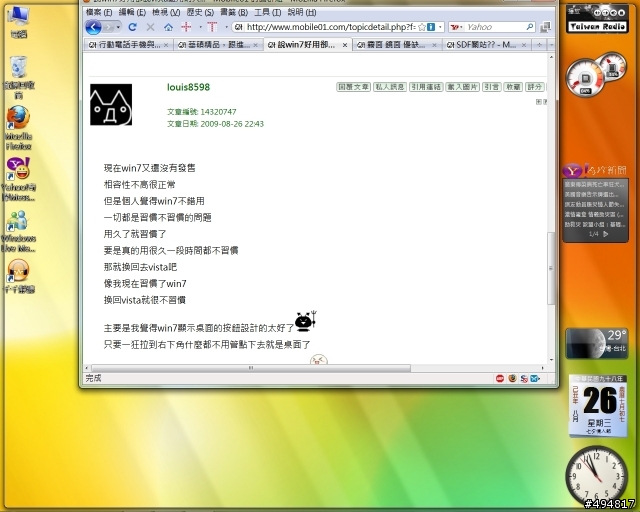Open a new tab with plus button
Viewport: 640px width, 512px height.
[x=539, y=45]
